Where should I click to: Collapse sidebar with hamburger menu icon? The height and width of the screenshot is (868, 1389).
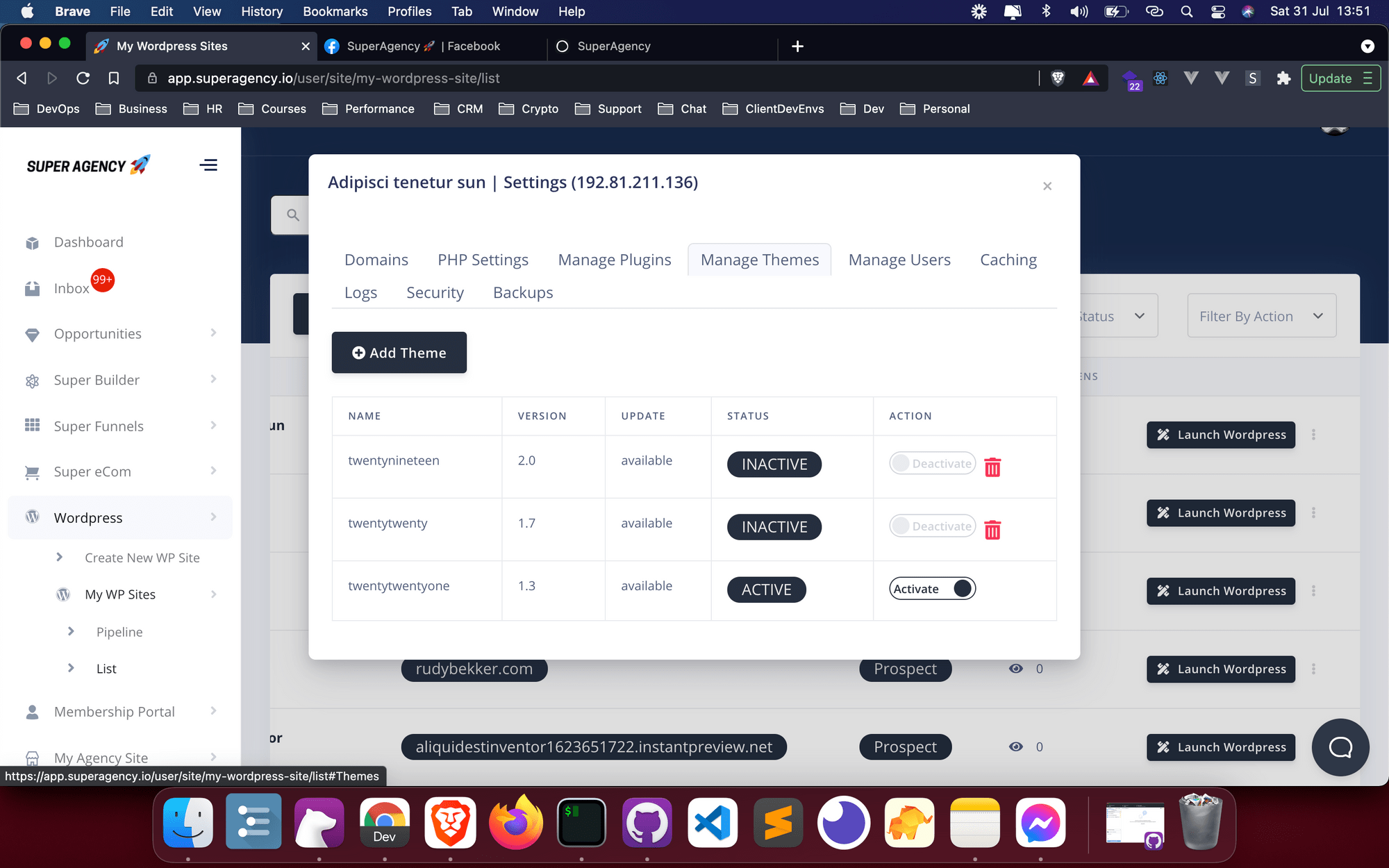208,165
